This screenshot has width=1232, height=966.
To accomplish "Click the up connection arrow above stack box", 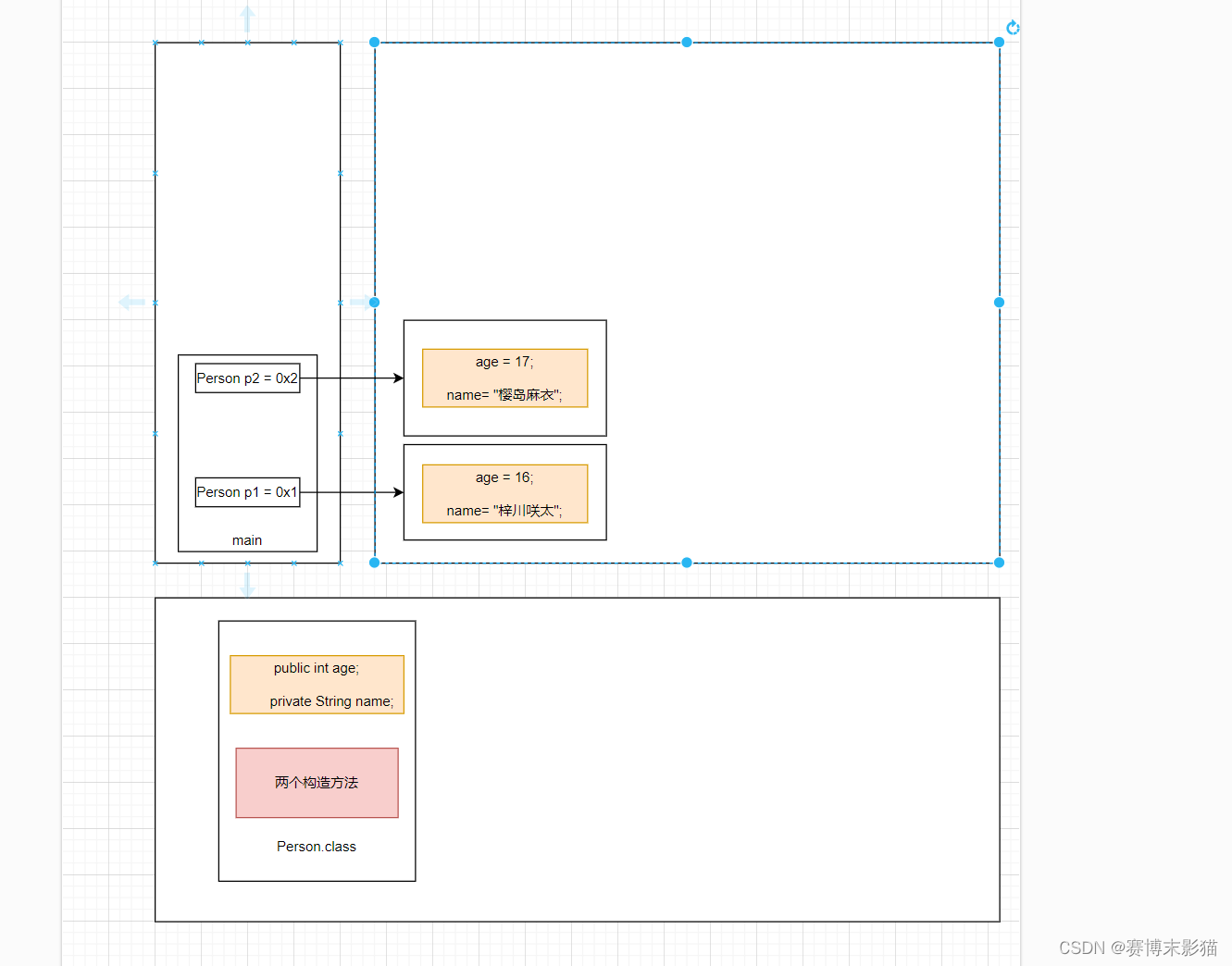I will [247, 19].
